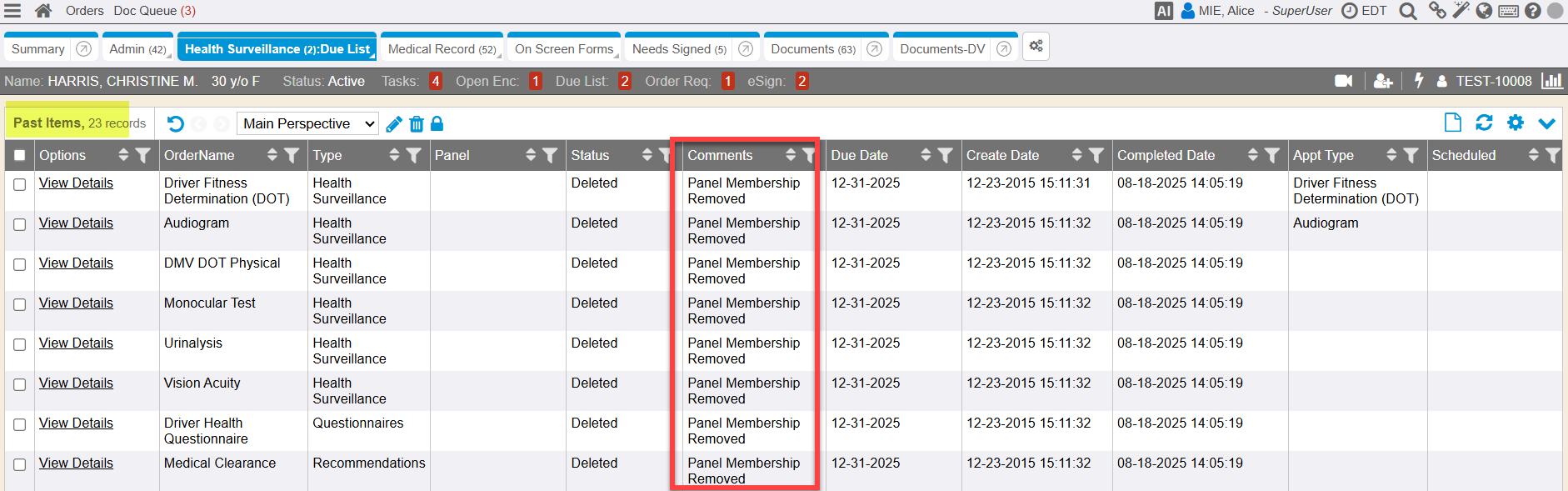Click the add patient contact icon
This screenshot has height=491, width=1568.
(1383, 81)
